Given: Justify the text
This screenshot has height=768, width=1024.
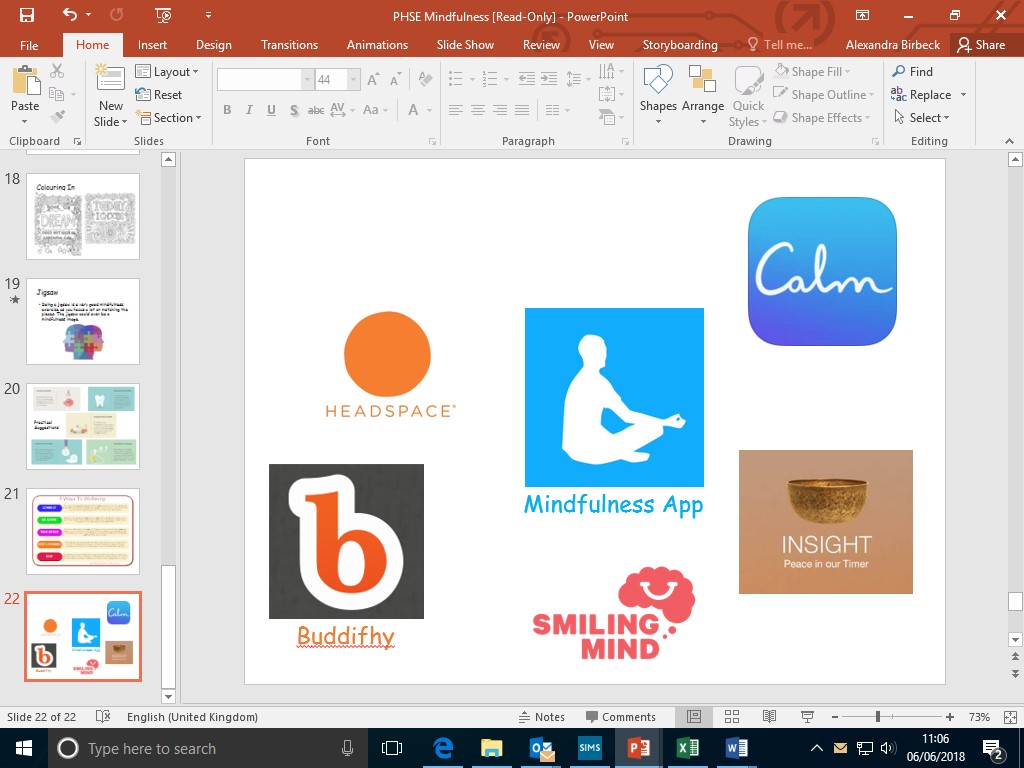Looking at the screenshot, I should click(x=522, y=110).
